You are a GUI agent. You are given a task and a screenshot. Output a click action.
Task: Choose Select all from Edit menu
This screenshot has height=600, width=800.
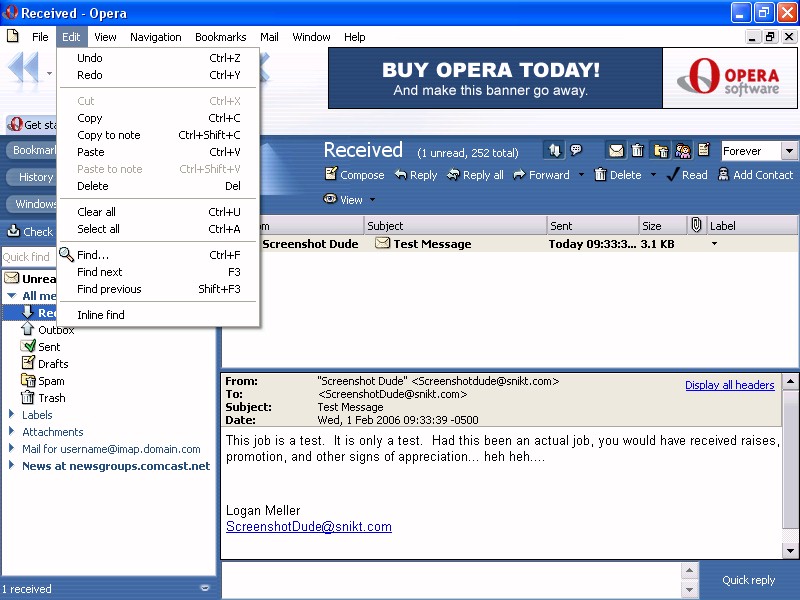pos(158,229)
